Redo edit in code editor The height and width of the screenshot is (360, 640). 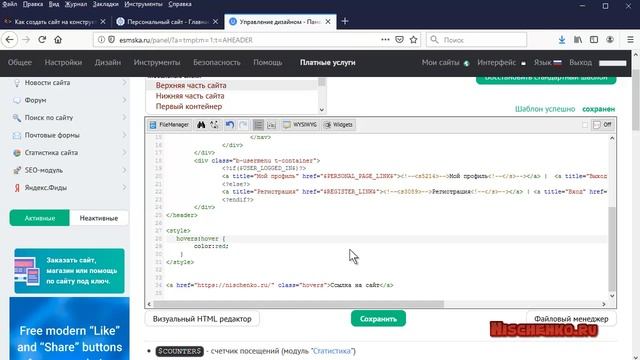pyautogui.click(x=243, y=124)
